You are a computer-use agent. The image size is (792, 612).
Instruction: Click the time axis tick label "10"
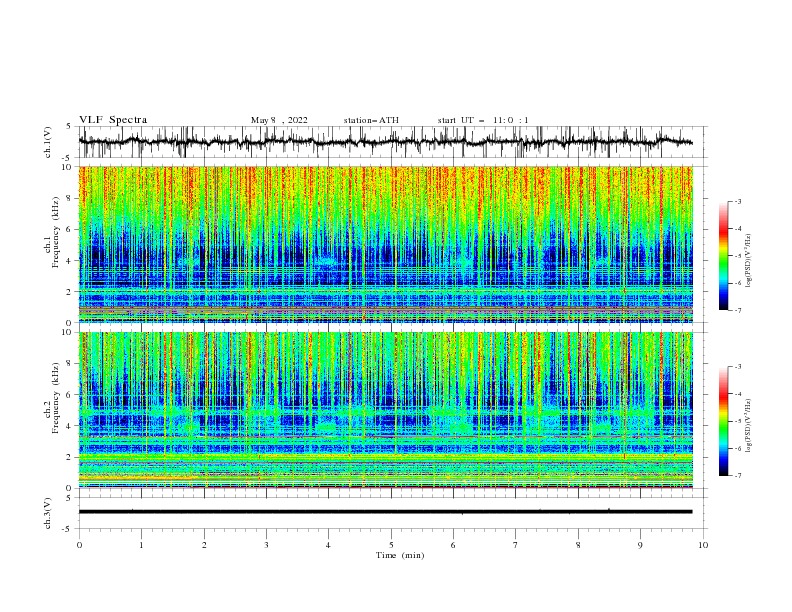tap(703, 545)
